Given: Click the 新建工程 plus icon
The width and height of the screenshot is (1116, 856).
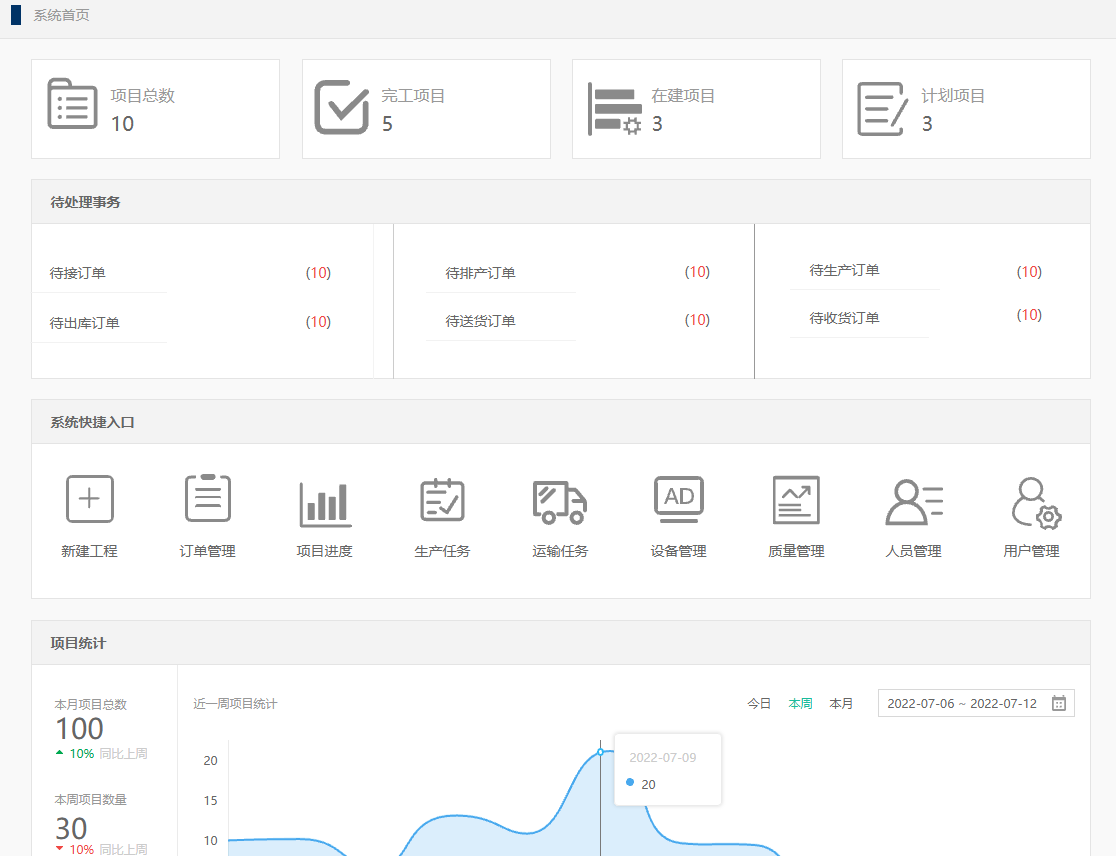Looking at the screenshot, I should [89, 499].
